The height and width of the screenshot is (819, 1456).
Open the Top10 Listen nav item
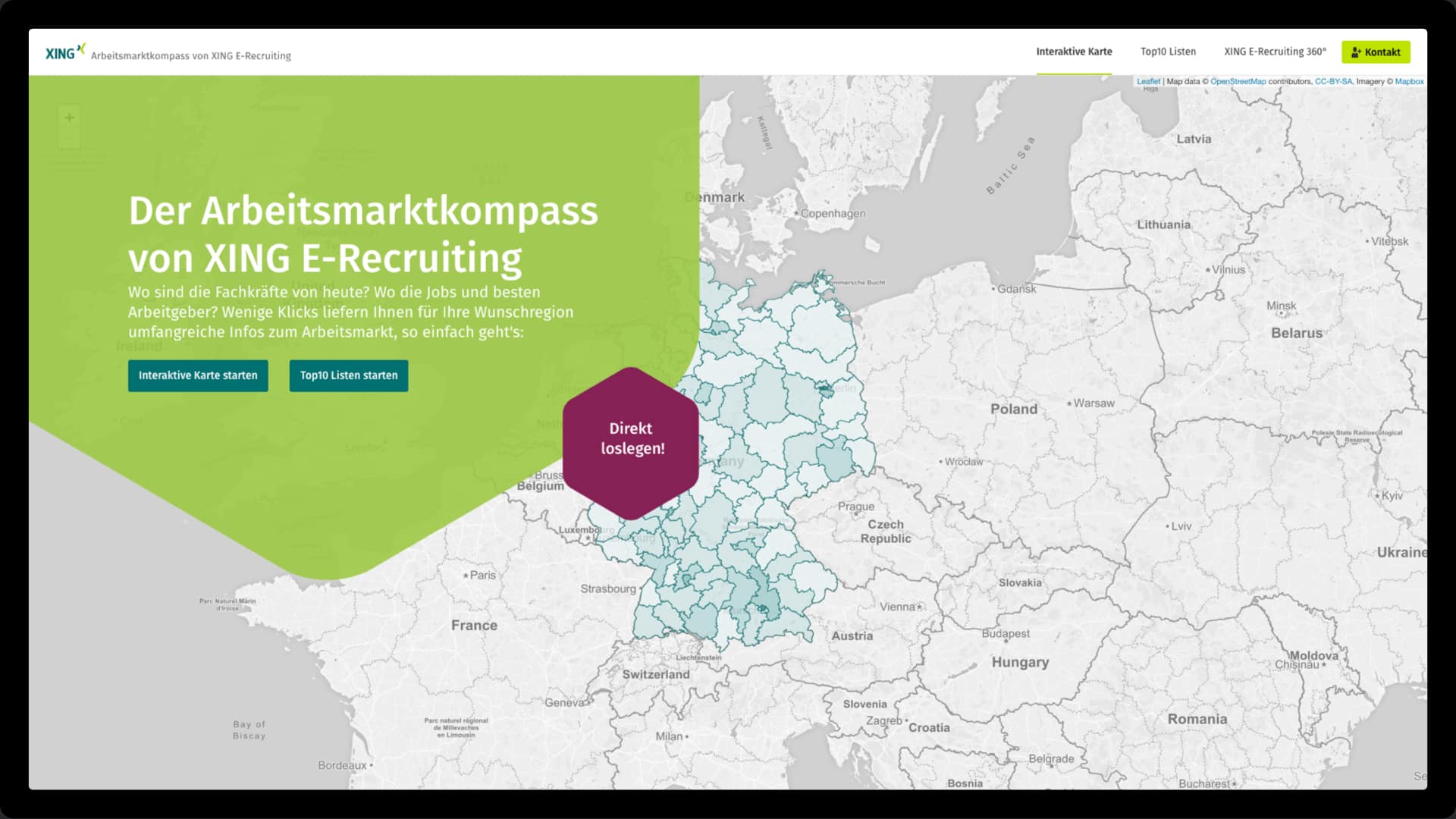pyautogui.click(x=1168, y=52)
